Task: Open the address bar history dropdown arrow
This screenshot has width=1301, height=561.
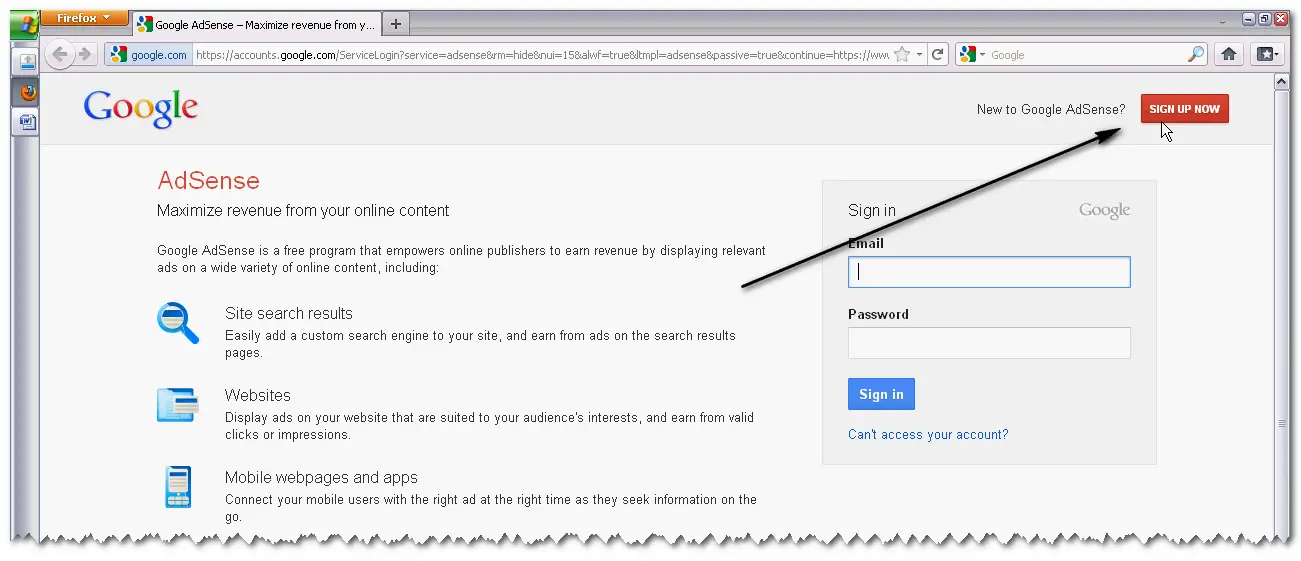Action: [x=919, y=55]
